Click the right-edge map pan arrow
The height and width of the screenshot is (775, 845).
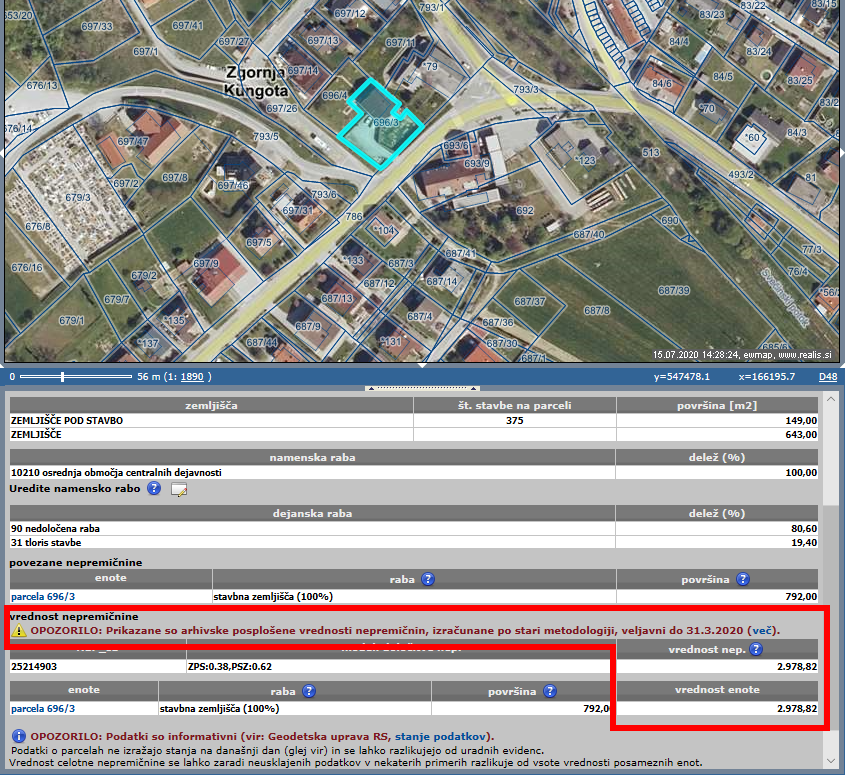840,152
